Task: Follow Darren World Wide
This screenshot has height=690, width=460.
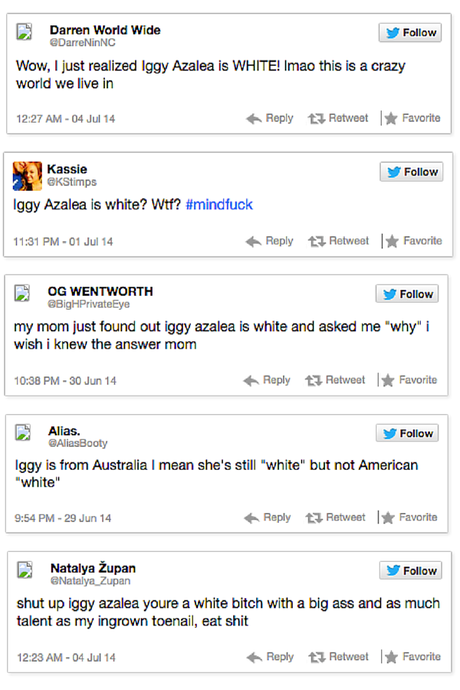Action: coord(410,33)
